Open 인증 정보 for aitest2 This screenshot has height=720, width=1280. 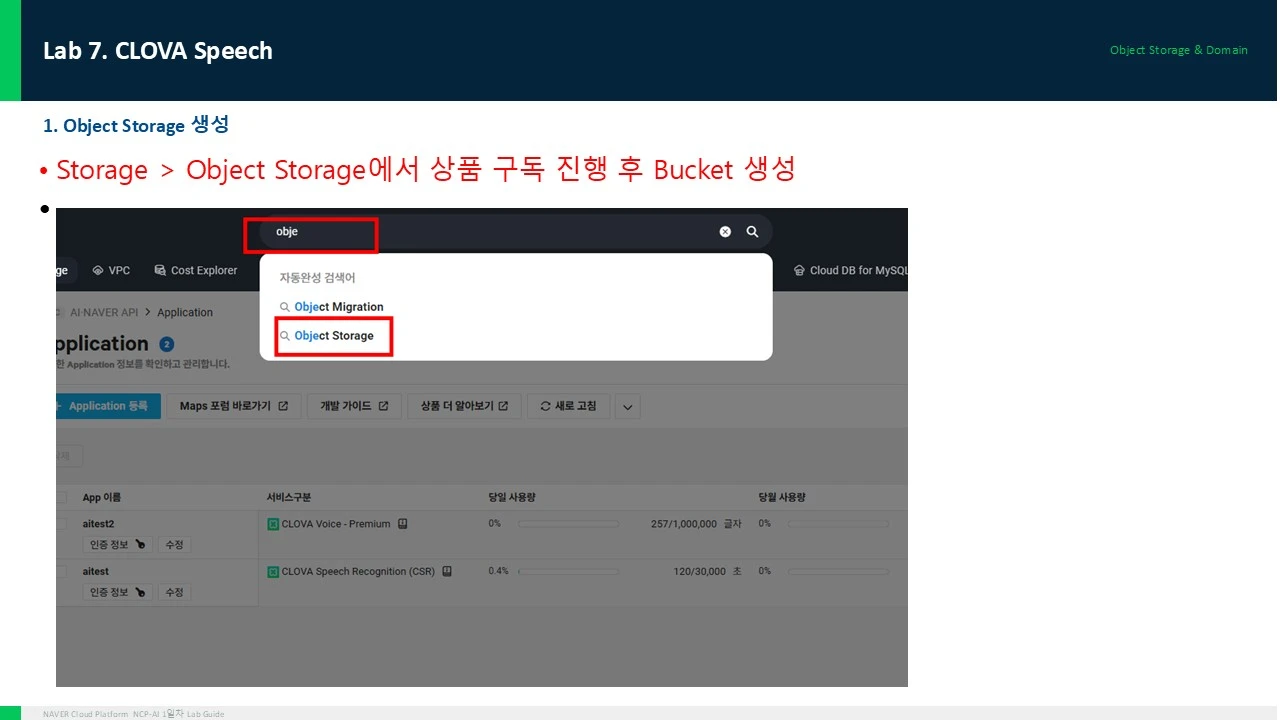[x=117, y=545]
